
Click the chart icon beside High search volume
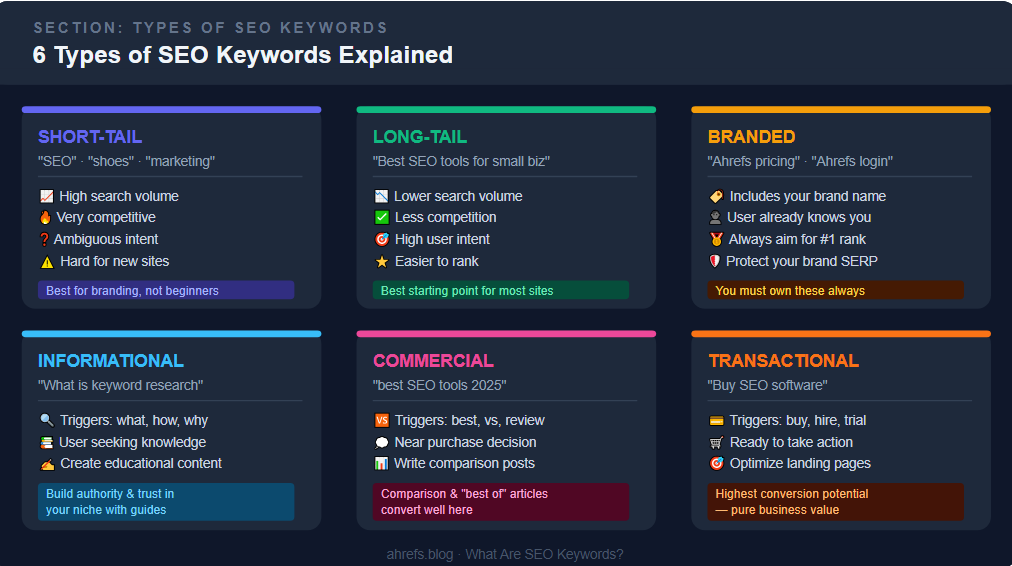pos(46,196)
